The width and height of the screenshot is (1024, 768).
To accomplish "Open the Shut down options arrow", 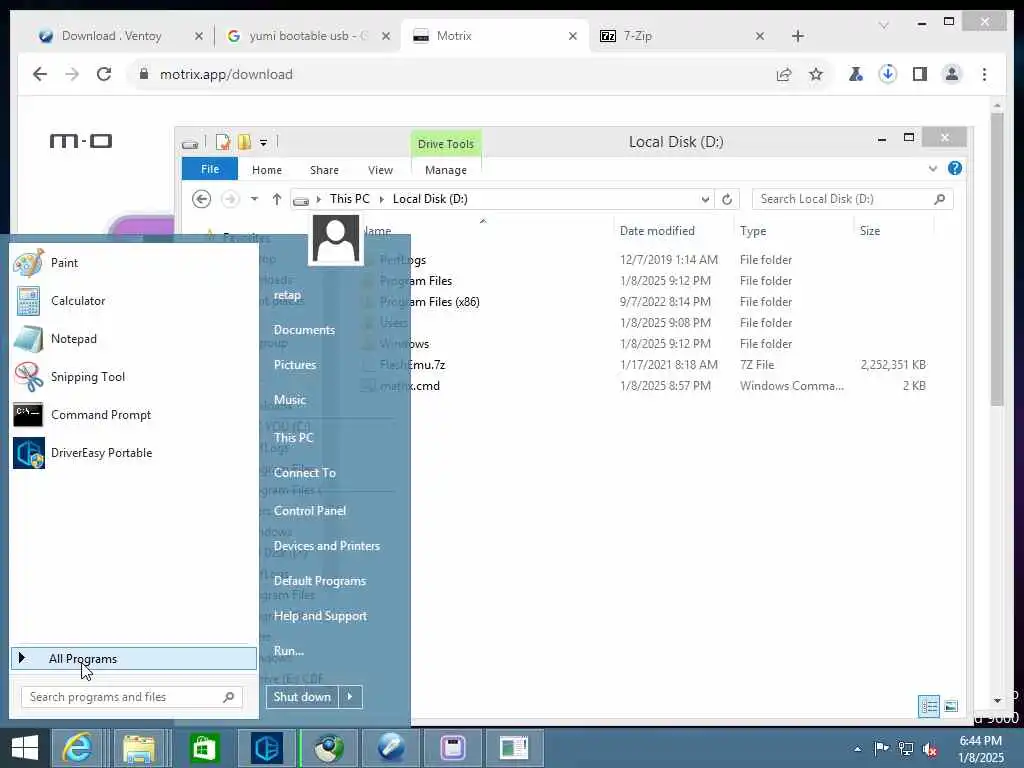I will (x=350, y=697).
